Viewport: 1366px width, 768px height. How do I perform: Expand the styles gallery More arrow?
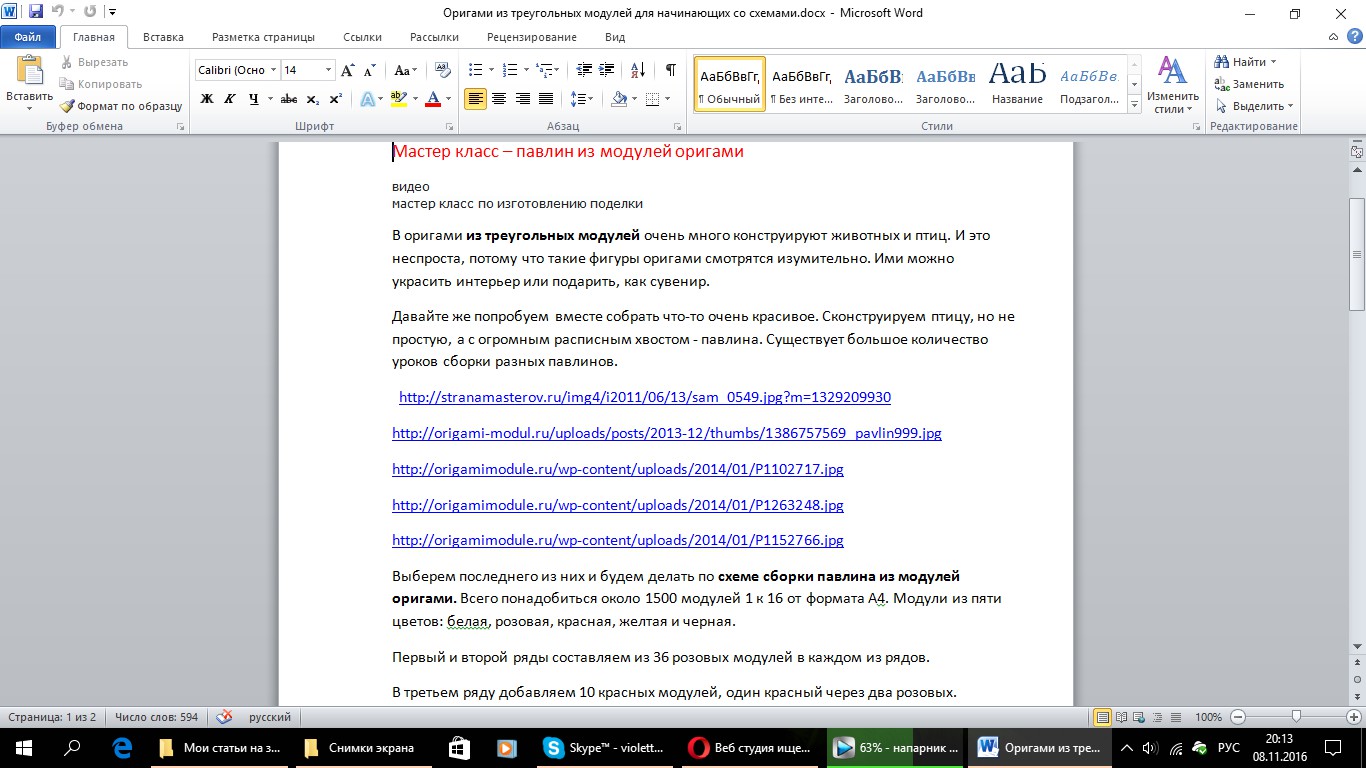pyautogui.click(x=1134, y=105)
